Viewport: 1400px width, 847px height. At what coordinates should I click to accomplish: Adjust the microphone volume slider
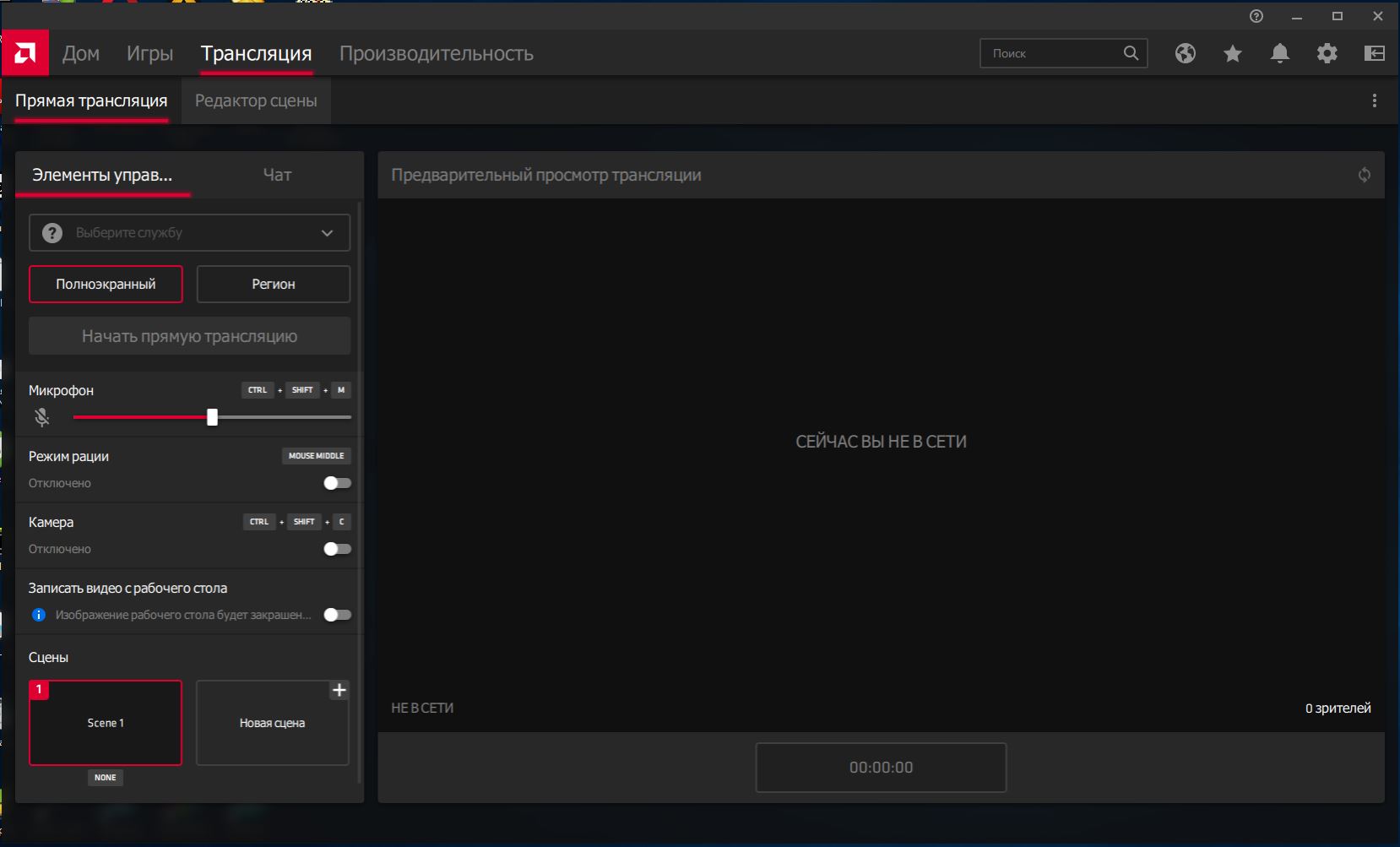point(212,417)
